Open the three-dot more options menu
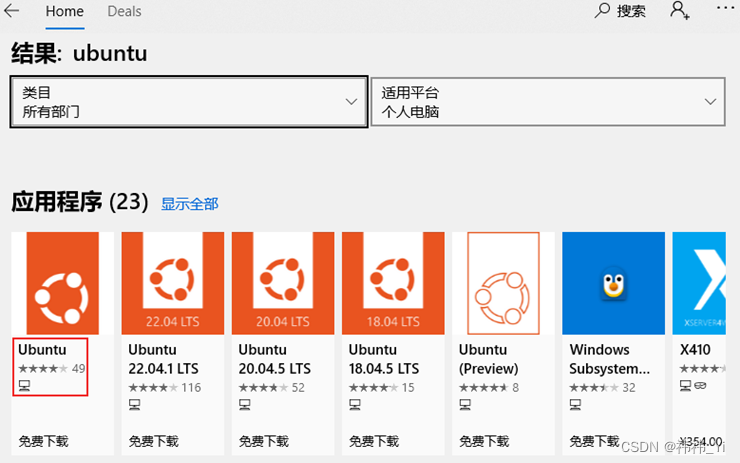The height and width of the screenshot is (463, 740). coord(725,8)
